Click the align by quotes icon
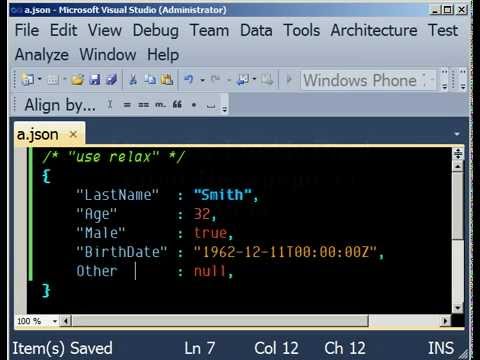480x360 pixels. click(x=177, y=105)
